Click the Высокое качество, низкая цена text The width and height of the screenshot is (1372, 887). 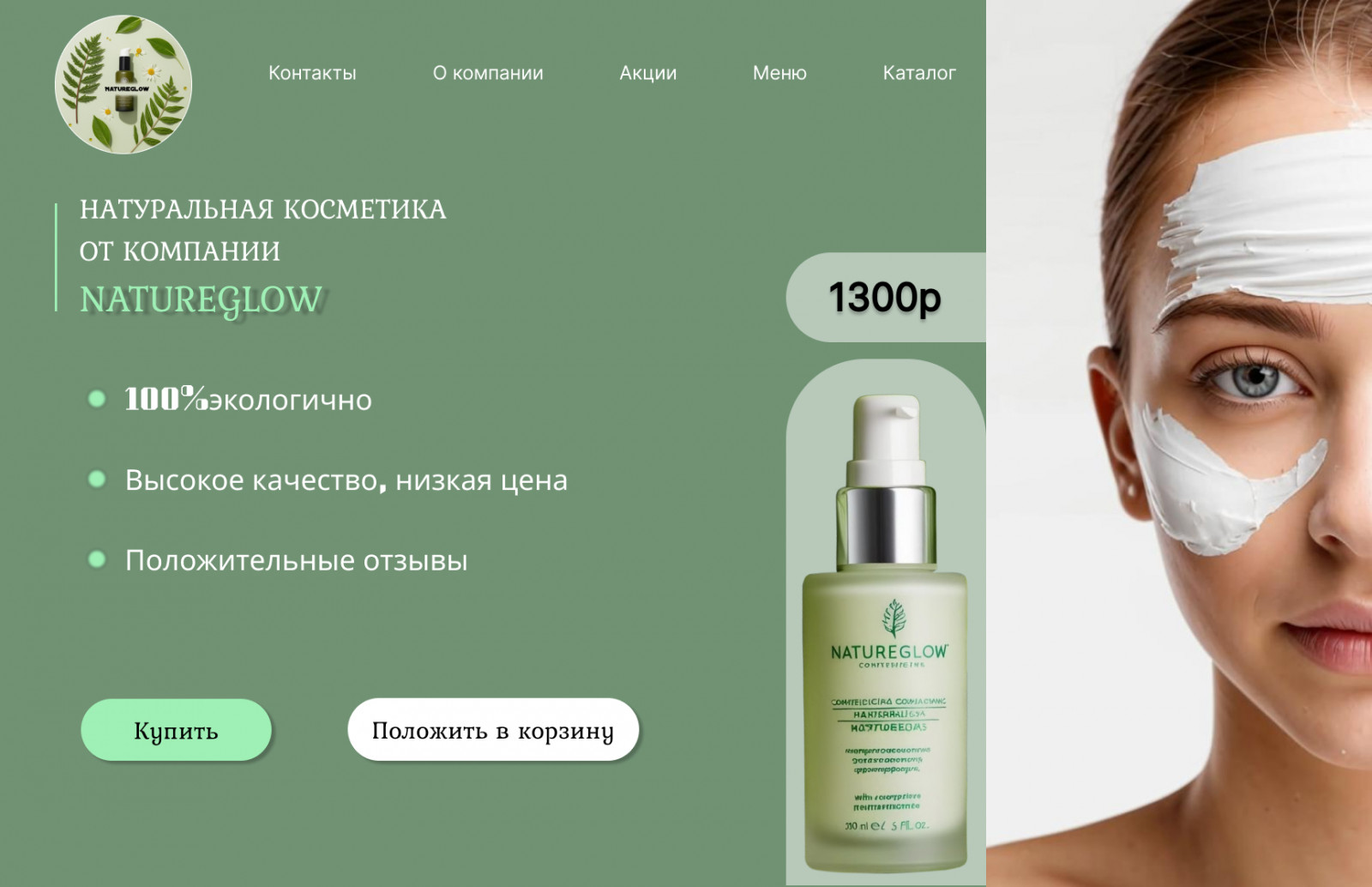point(346,480)
